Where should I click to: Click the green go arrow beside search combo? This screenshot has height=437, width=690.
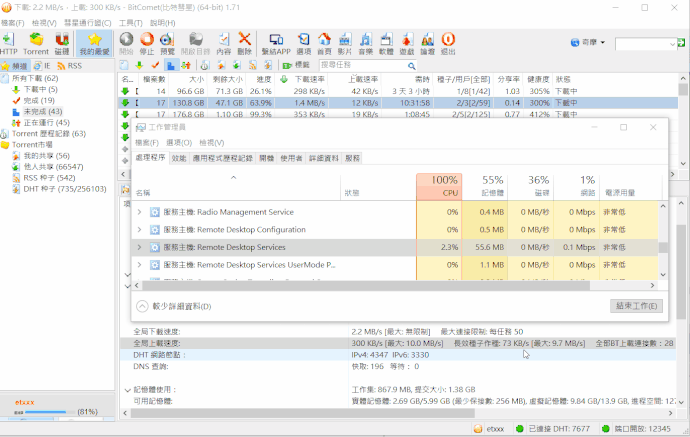coord(682,43)
